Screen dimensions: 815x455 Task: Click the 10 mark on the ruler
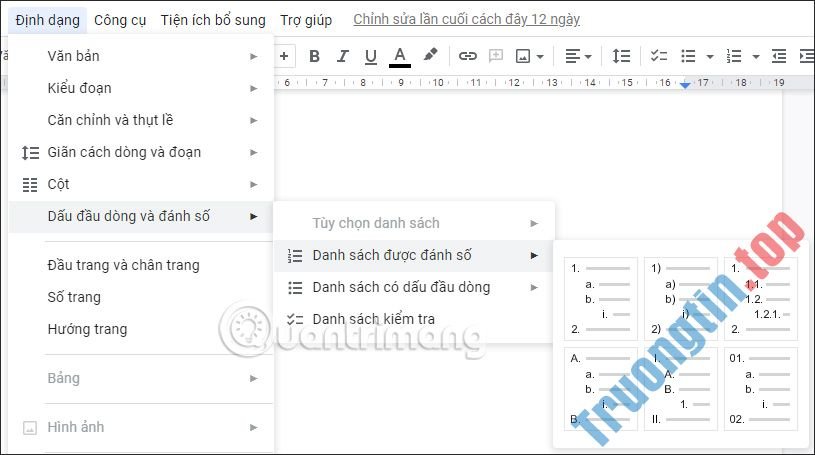click(x=438, y=82)
